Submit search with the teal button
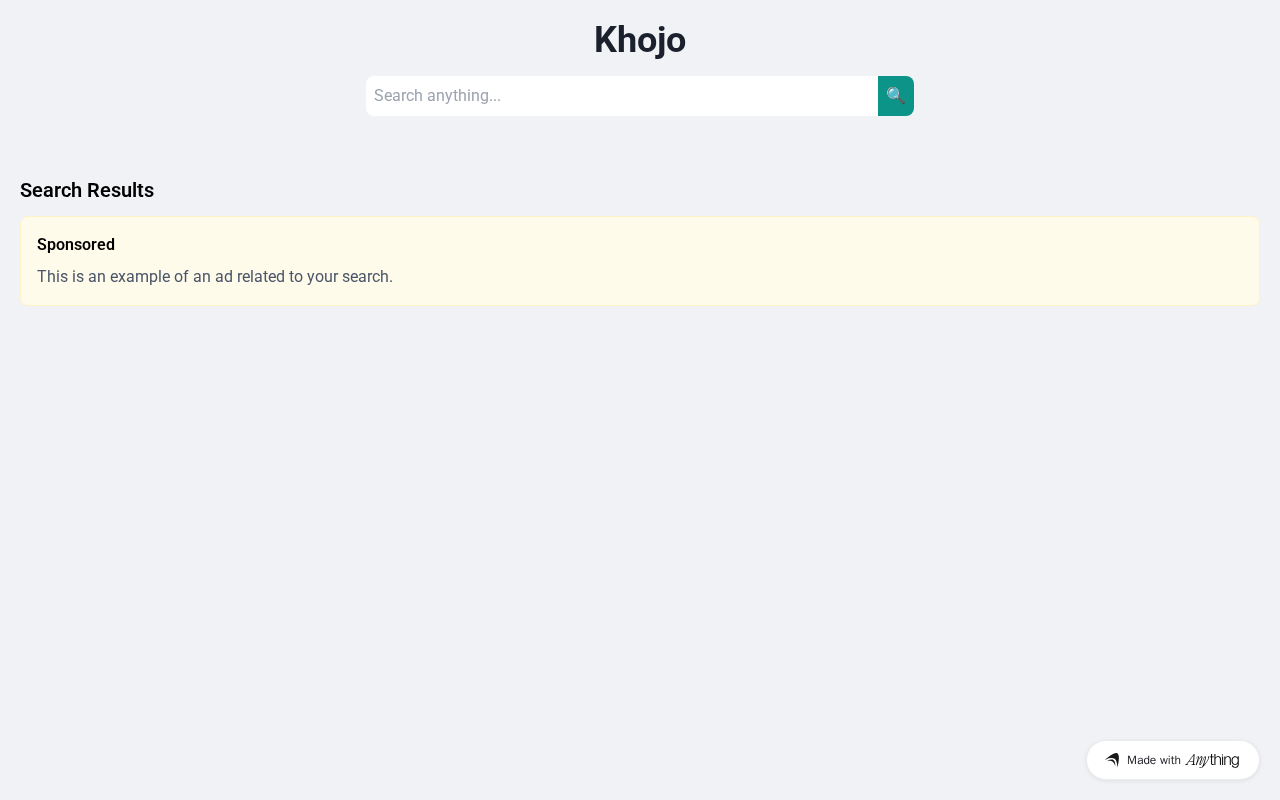Viewport: 1280px width, 800px height. 895,96
